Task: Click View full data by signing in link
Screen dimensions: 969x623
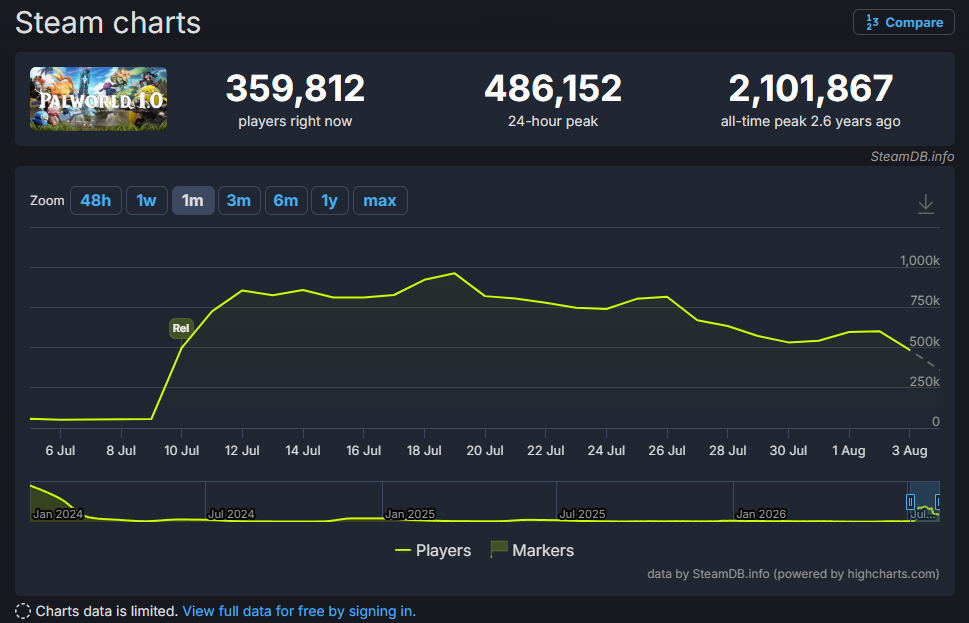Action: coord(299,611)
